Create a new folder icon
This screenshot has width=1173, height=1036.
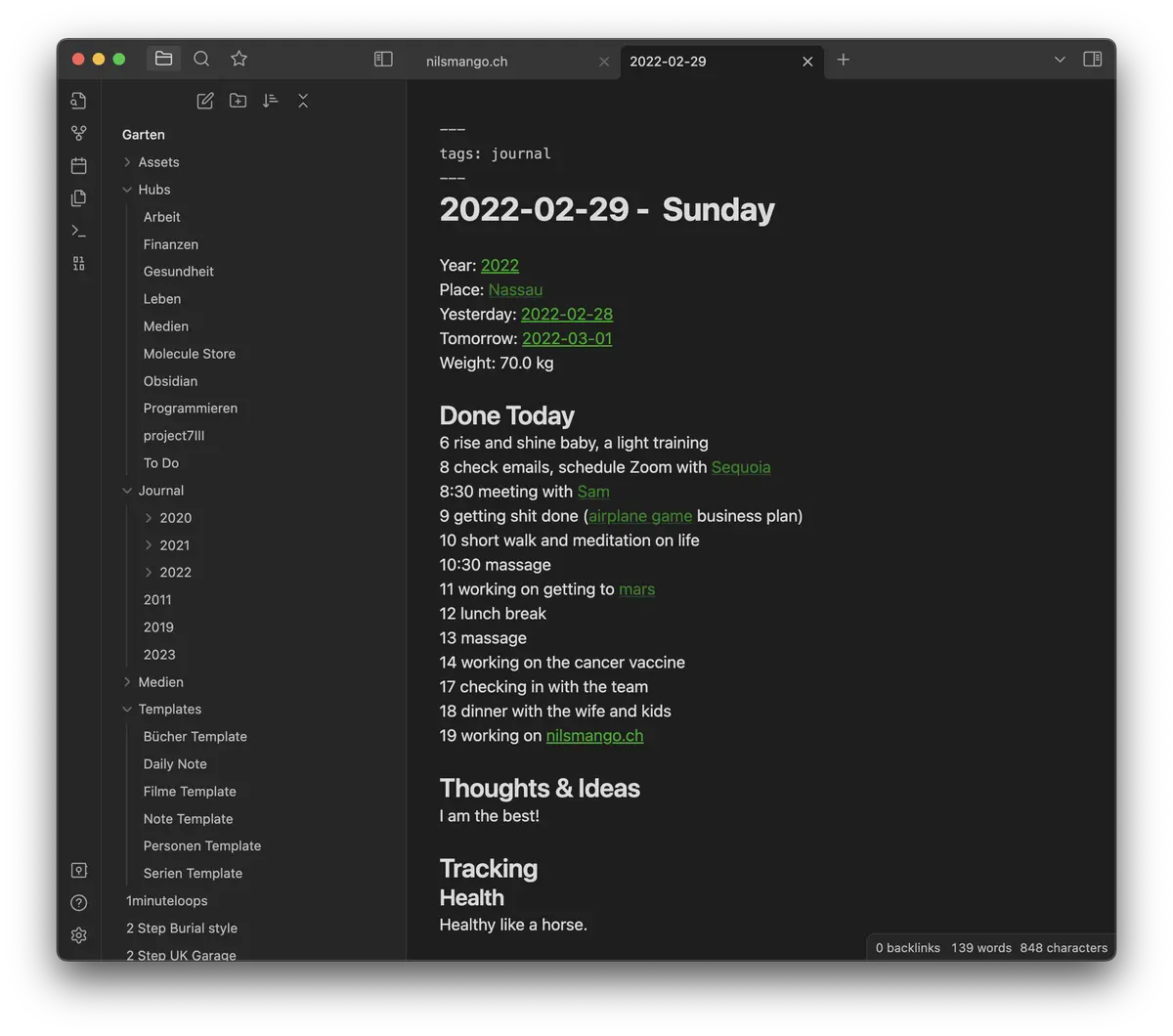pyautogui.click(x=238, y=101)
